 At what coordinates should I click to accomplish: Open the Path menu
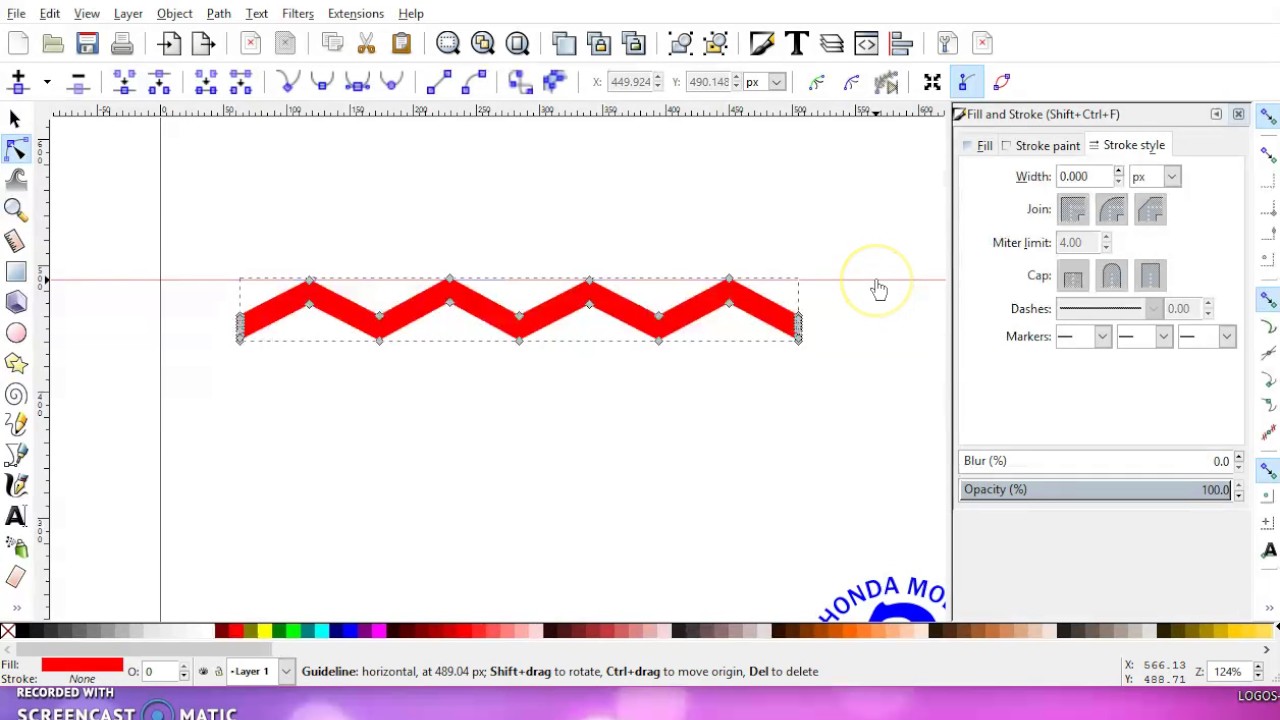tap(218, 14)
